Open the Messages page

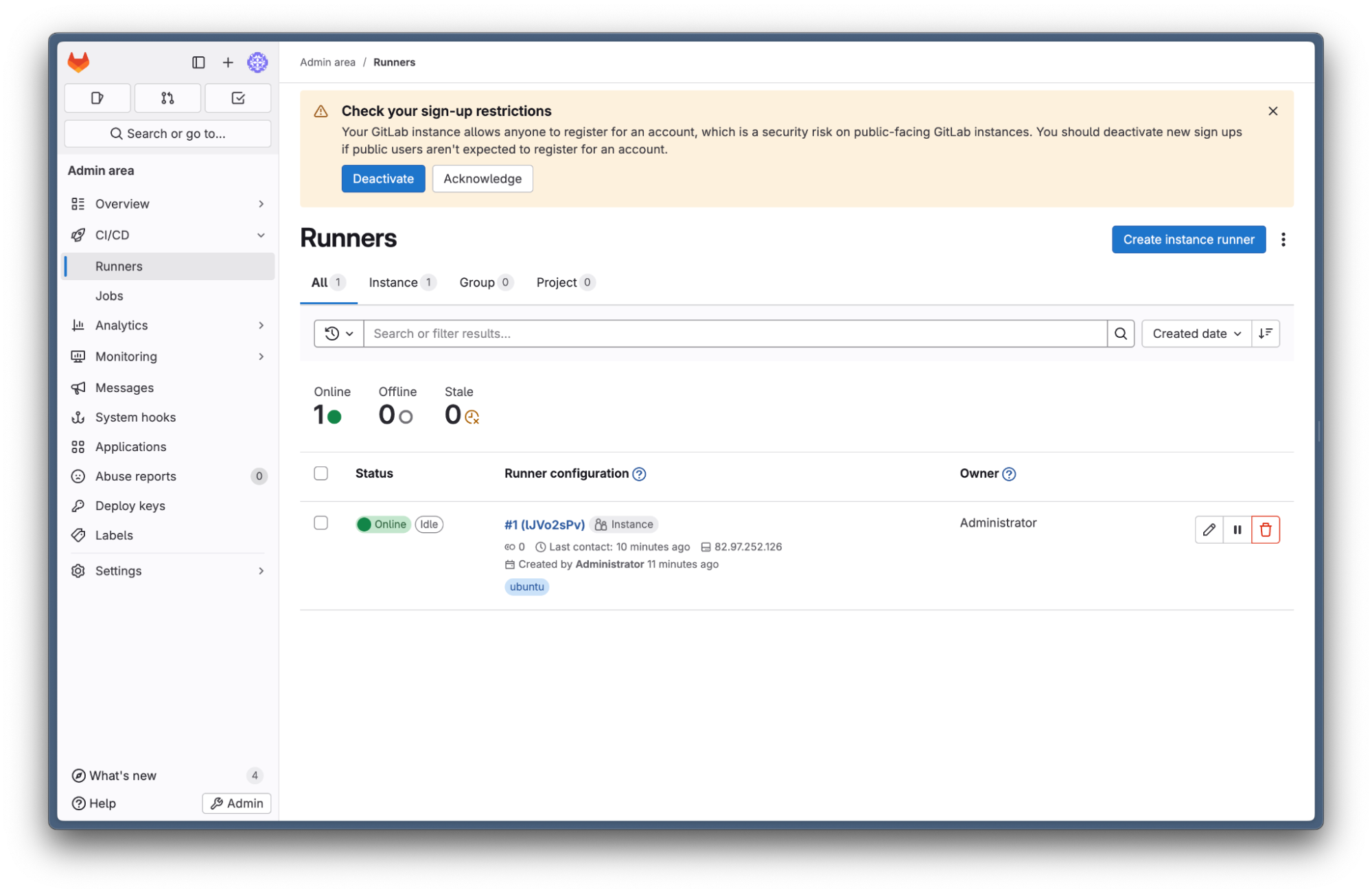(169, 388)
